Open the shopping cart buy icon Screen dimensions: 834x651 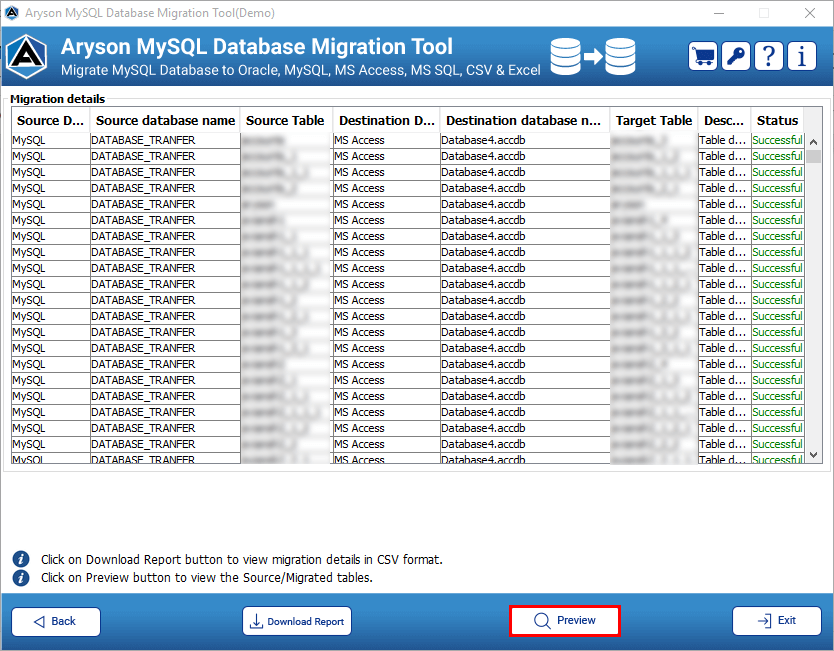click(x=703, y=56)
